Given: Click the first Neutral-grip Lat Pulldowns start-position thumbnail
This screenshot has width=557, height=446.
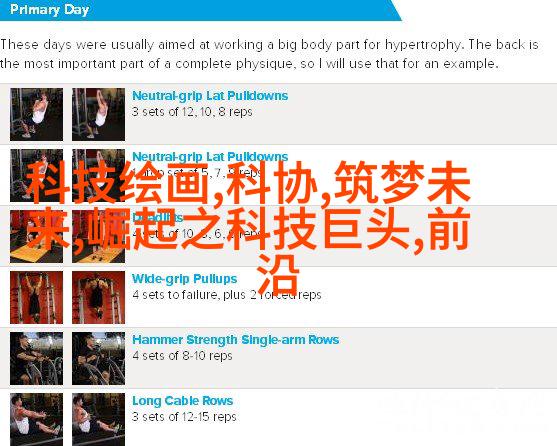Looking at the screenshot, I should pos(37,114).
